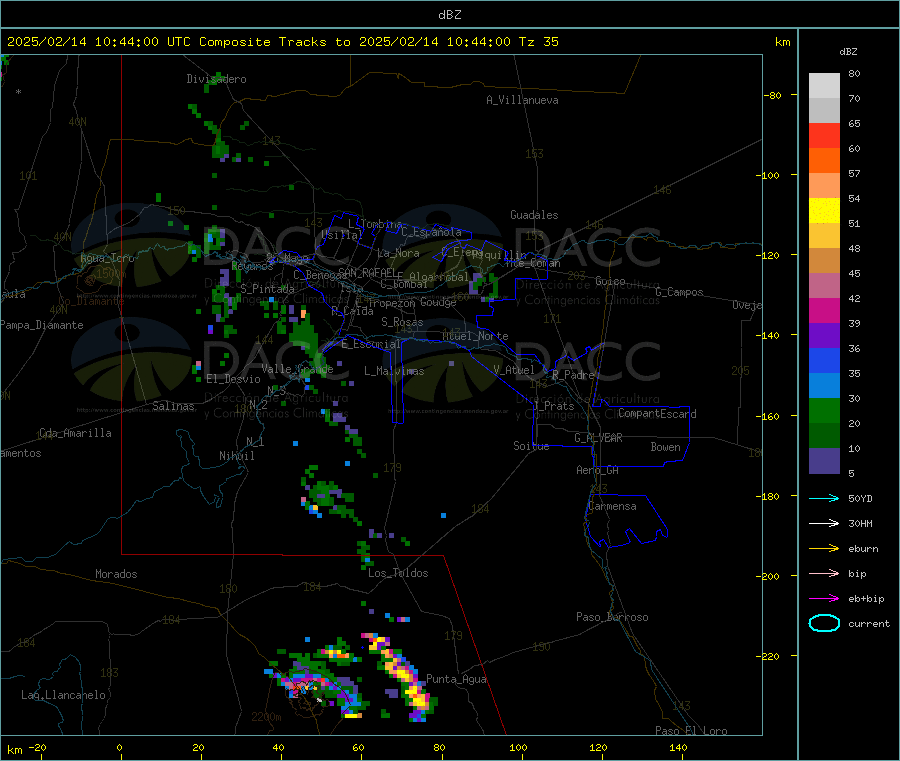Click the Lag.Llancanelo map label
The height and width of the screenshot is (761, 900).
click(x=63, y=695)
